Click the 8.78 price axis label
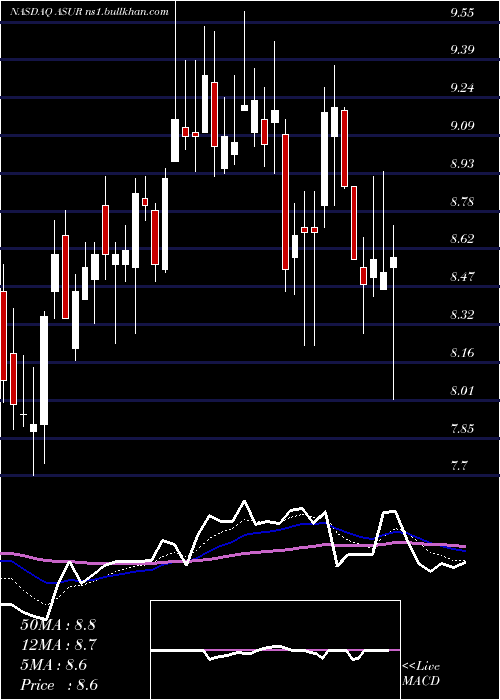 point(462,202)
